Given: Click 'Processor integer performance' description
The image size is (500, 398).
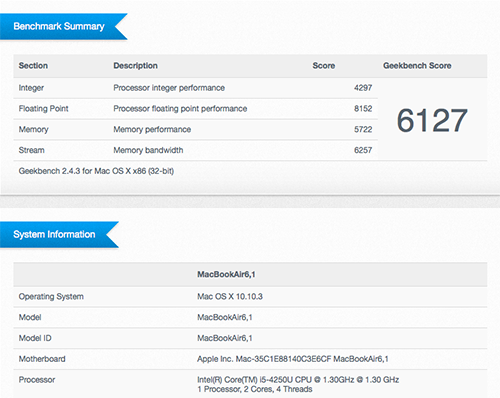Looking at the screenshot, I should [x=169, y=88].
